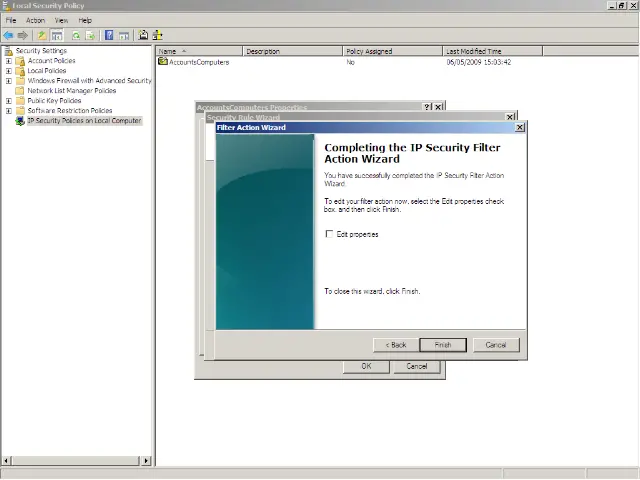Click the Create IP Security Policy toolbar icon
This screenshot has height=480, width=640.
pyautogui.click(x=144, y=35)
